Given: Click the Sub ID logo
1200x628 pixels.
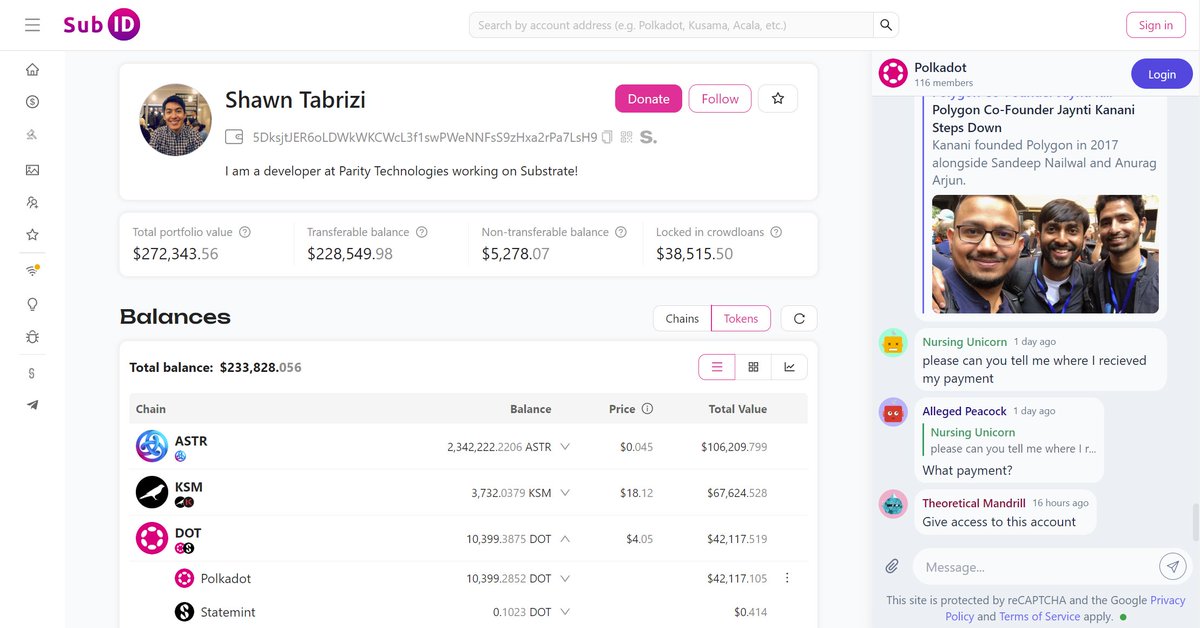Looking at the screenshot, I should coord(101,25).
